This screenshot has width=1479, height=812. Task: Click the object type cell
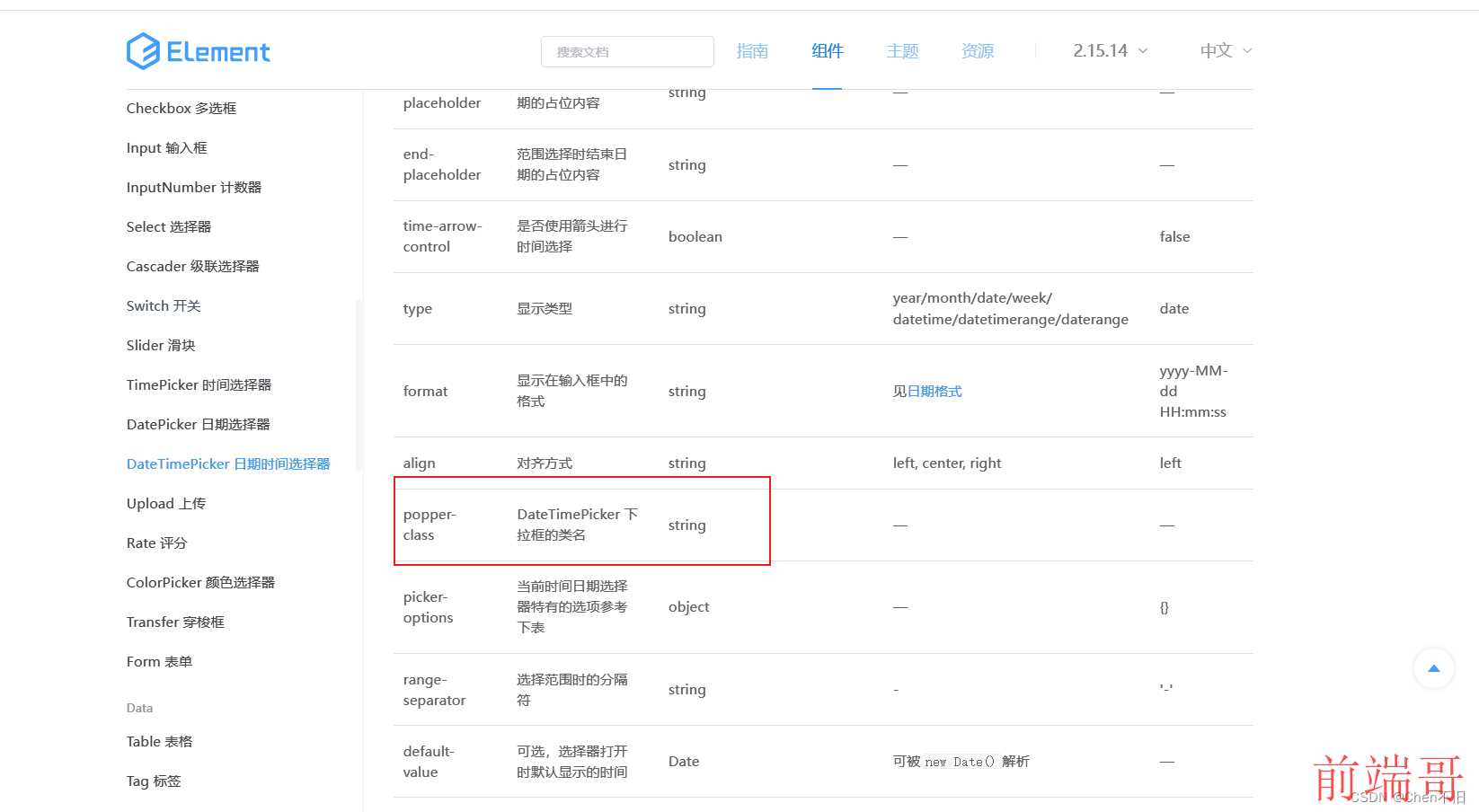pos(688,606)
